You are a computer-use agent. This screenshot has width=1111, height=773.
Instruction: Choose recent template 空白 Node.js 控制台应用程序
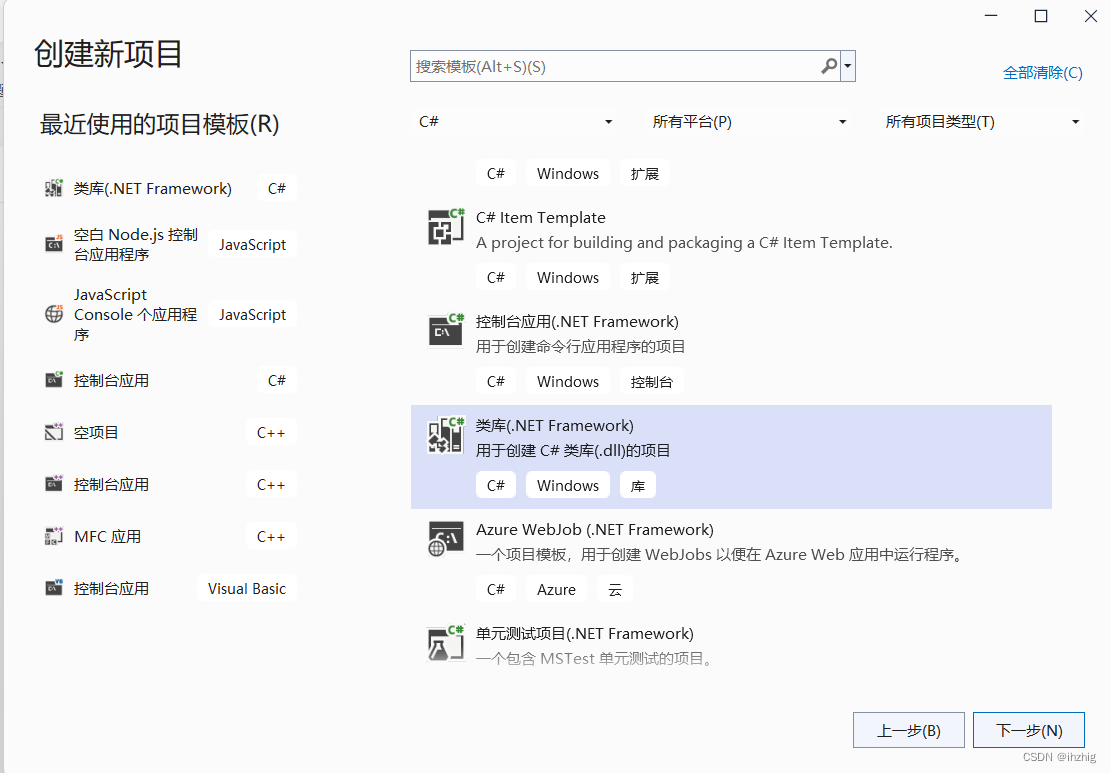tap(135, 244)
